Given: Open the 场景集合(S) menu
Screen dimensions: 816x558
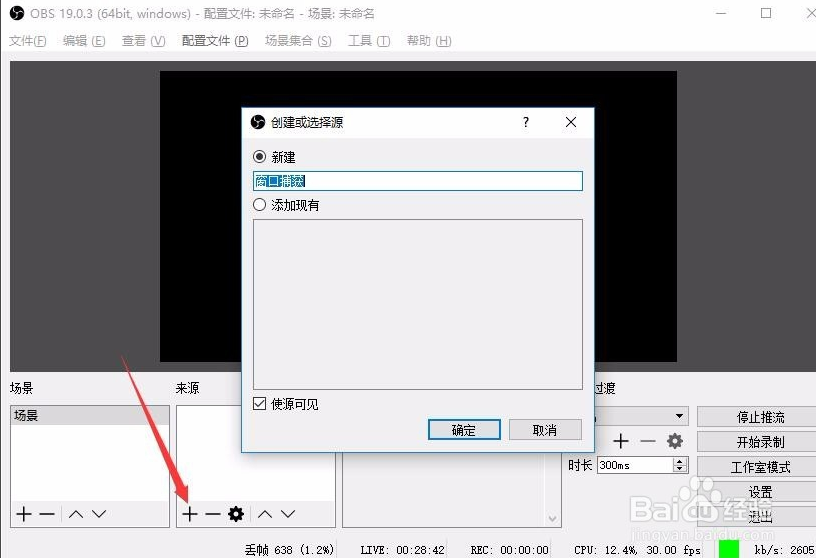Looking at the screenshot, I should tap(298, 41).
